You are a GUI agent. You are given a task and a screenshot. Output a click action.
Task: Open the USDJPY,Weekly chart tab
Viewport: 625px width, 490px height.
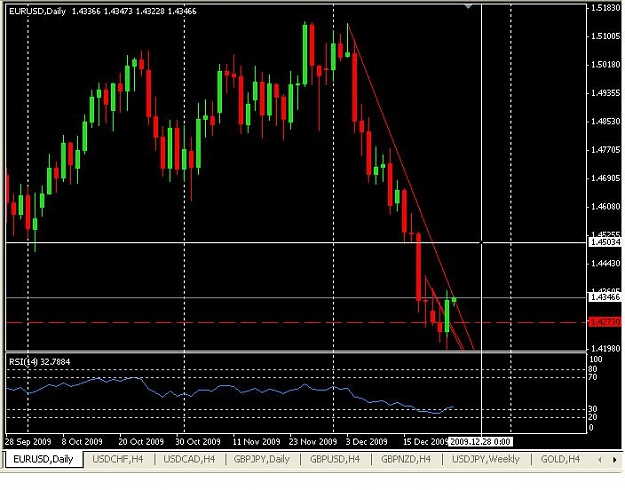point(485,459)
